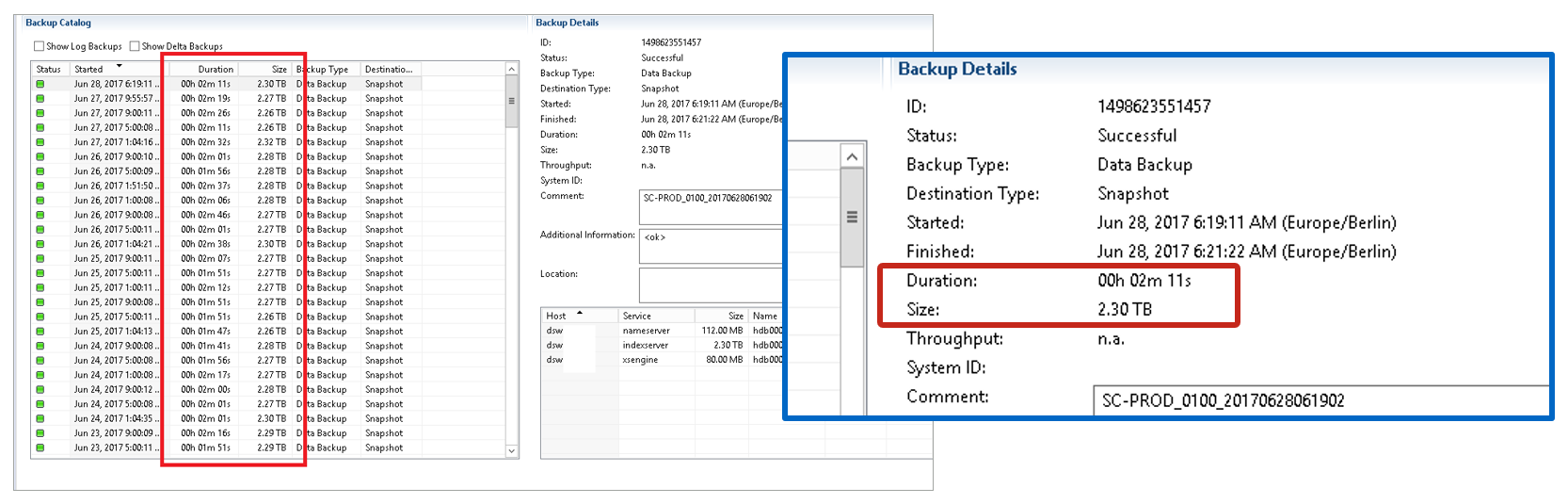Image resolution: width=1568 pixels, height=504 pixels.
Task: Click status icon of Jun 24, 2017 9:00:12 backup
Action: (x=40, y=389)
